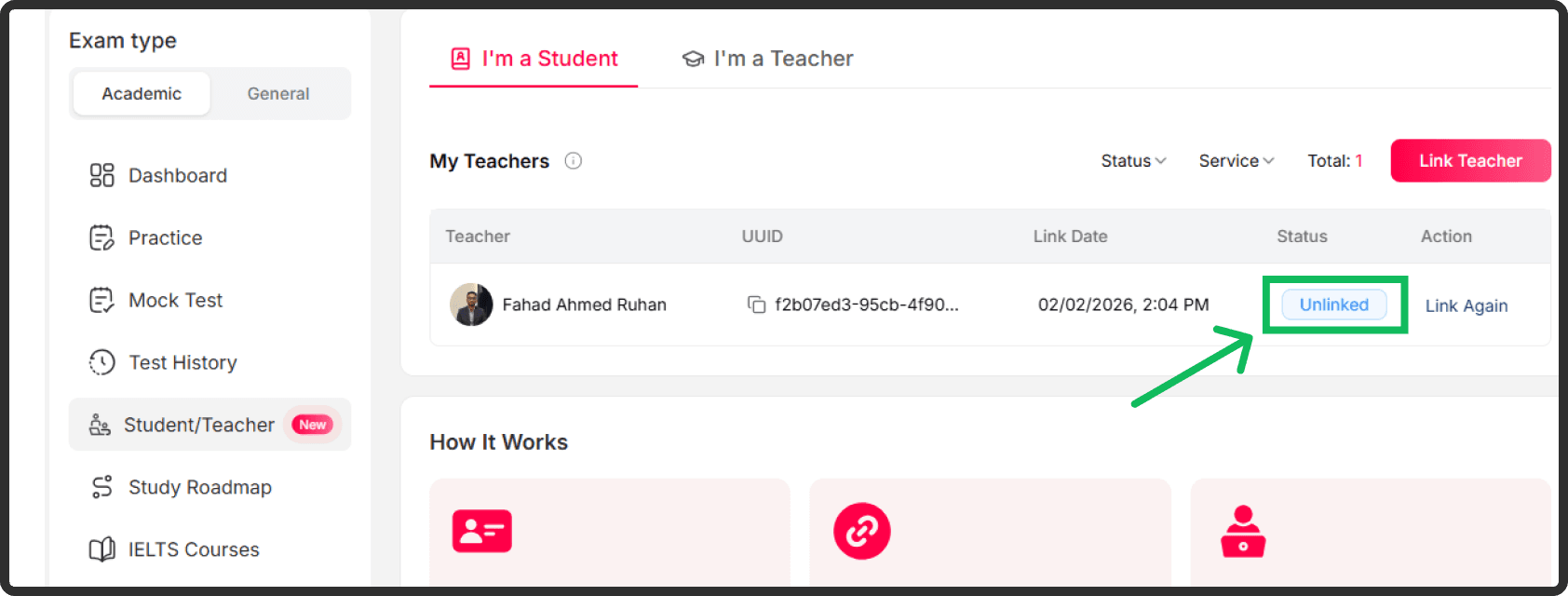Switch to the I'm a Teacher tab

pyautogui.click(x=766, y=58)
